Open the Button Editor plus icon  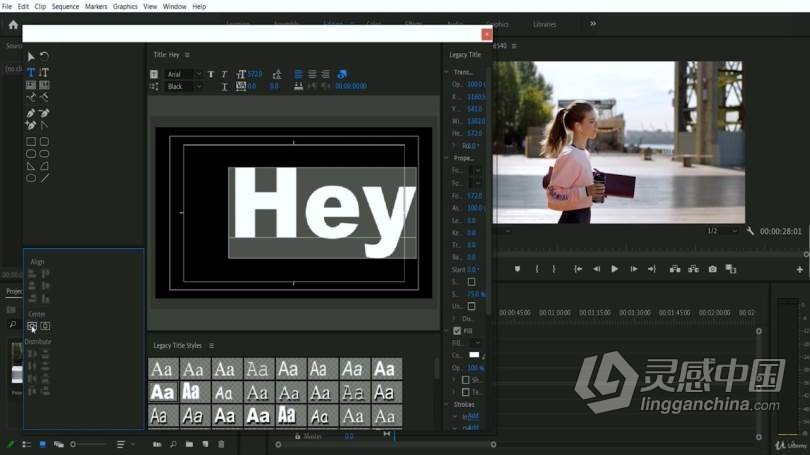click(800, 269)
